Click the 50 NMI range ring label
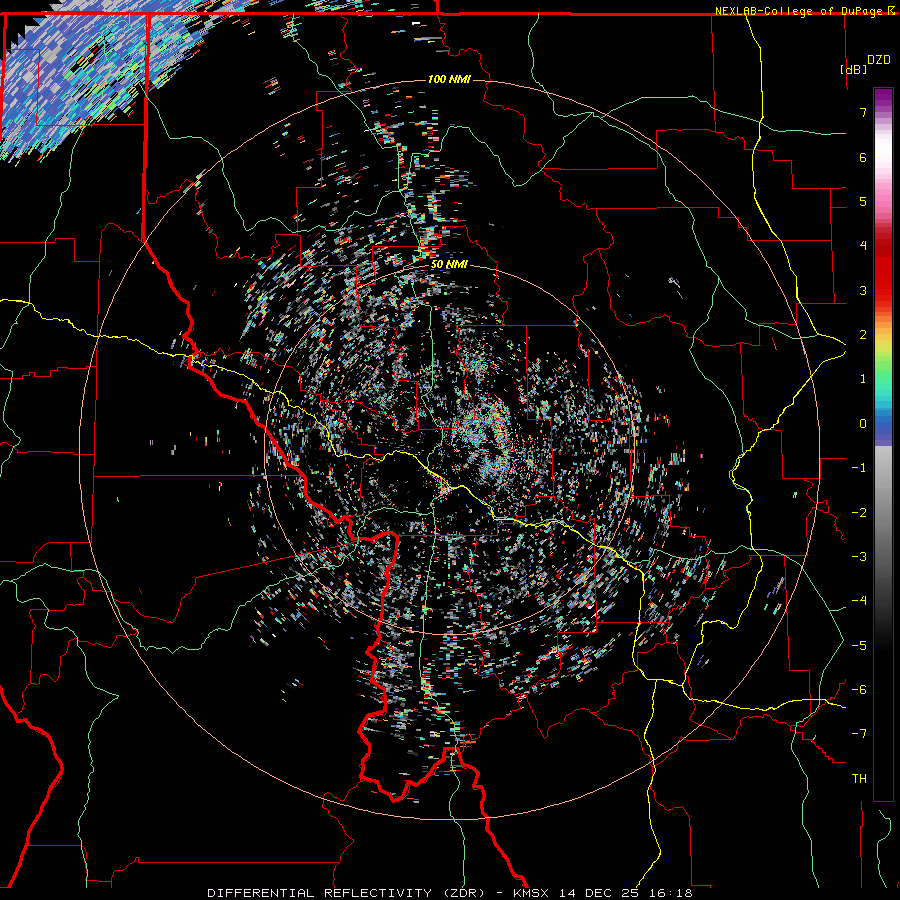Image resolution: width=900 pixels, height=900 pixels. [x=449, y=264]
